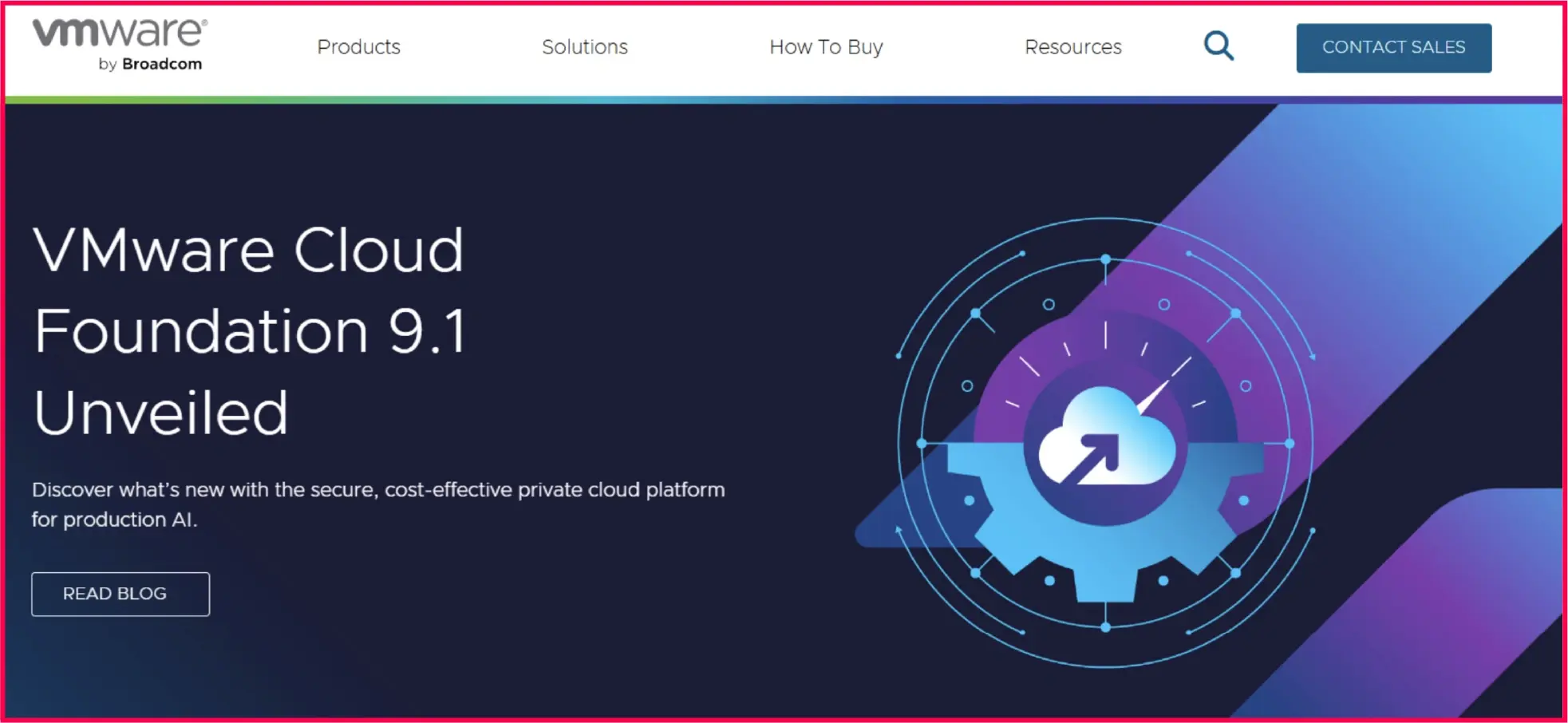This screenshot has width=1568, height=723.
Task: Select the VMware Cloud Foundation 9.1 Unveiled heading
Action: pyautogui.click(x=249, y=330)
